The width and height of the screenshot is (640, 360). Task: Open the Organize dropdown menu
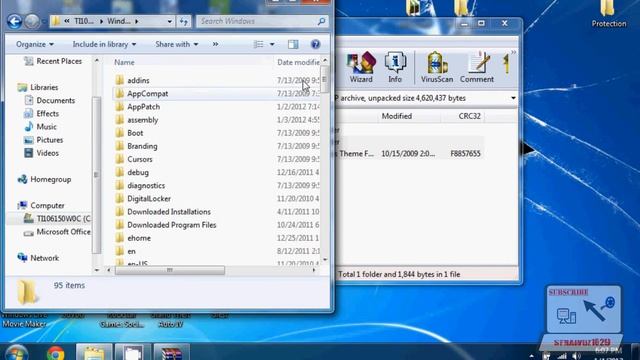click(x=35, y=44)
